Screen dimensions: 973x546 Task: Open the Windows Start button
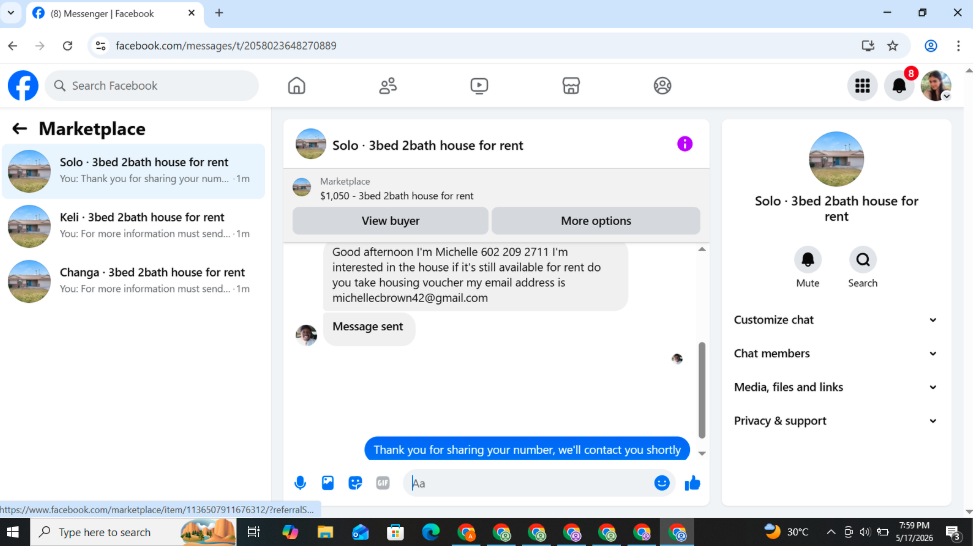(12, 532)
